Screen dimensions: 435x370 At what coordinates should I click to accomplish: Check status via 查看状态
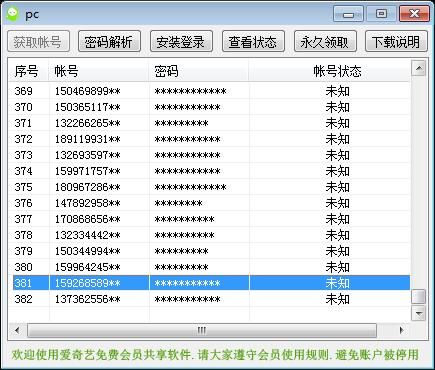click(253, 41)
